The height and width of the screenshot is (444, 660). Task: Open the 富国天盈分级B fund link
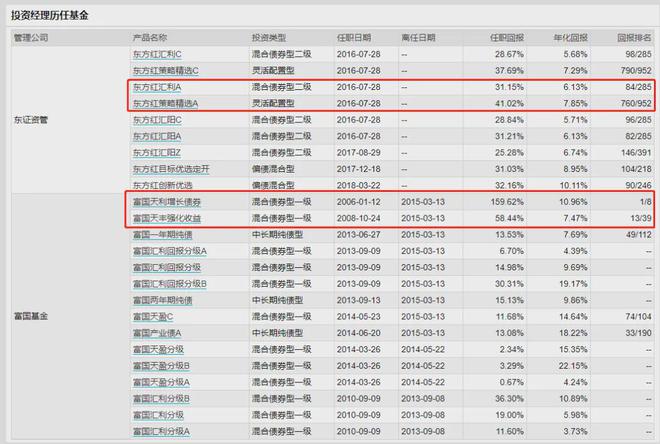tap(161, 366)
